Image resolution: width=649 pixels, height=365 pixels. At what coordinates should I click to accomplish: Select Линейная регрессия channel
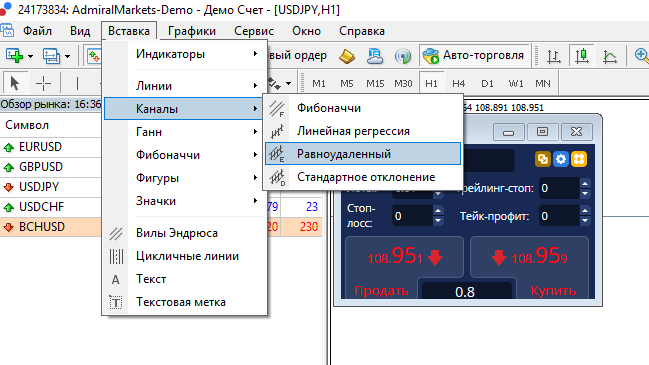pos(363,131)
